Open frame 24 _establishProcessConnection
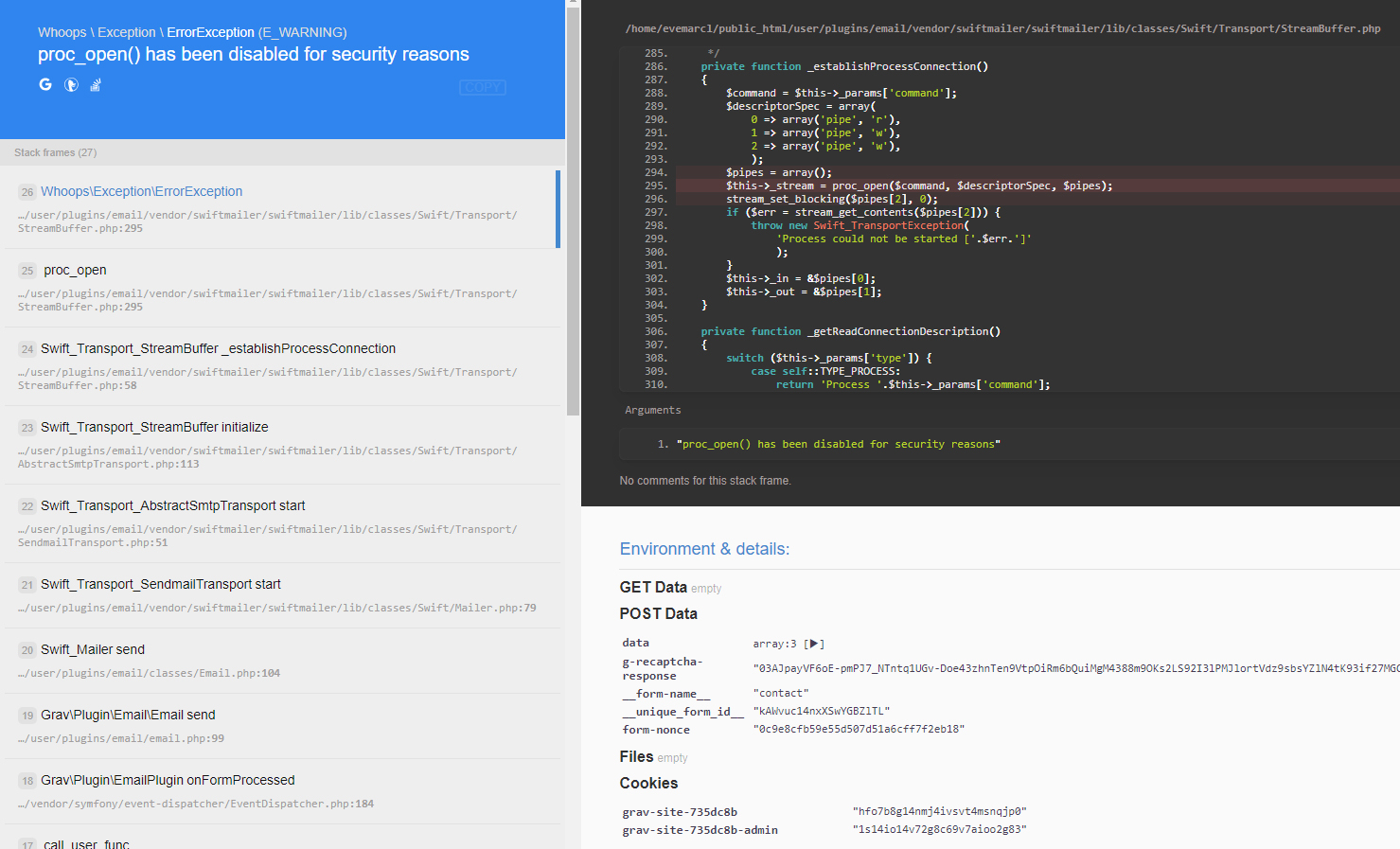Viewport: 1400px width, 849px height. 282,366
